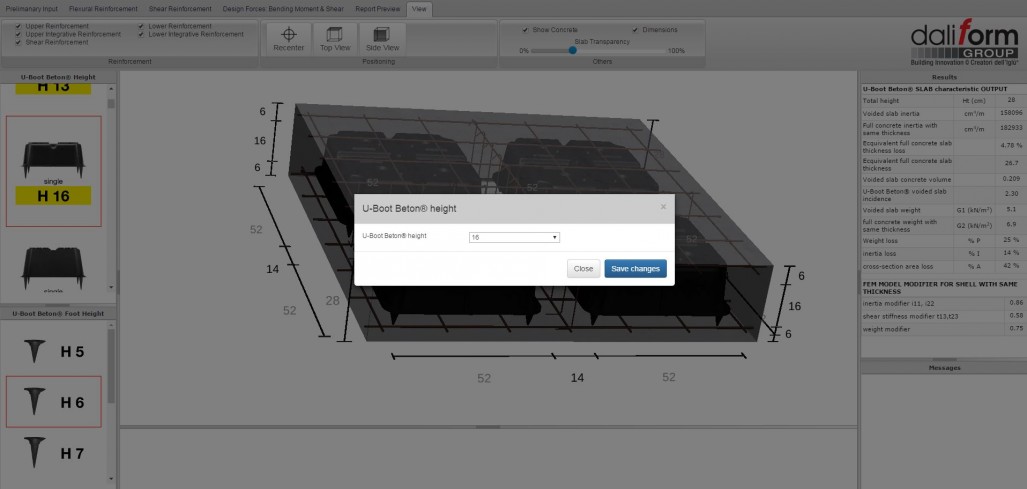
Task: Toggle Shear Reinforcement checkbox
Action: point(18,42)
